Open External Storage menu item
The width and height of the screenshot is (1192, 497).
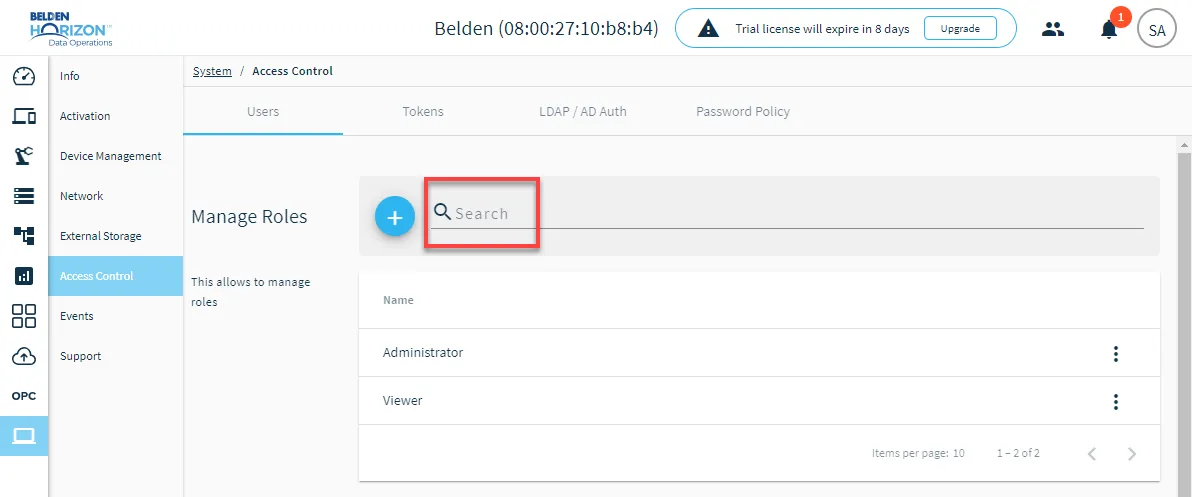[x=116, y=236]
